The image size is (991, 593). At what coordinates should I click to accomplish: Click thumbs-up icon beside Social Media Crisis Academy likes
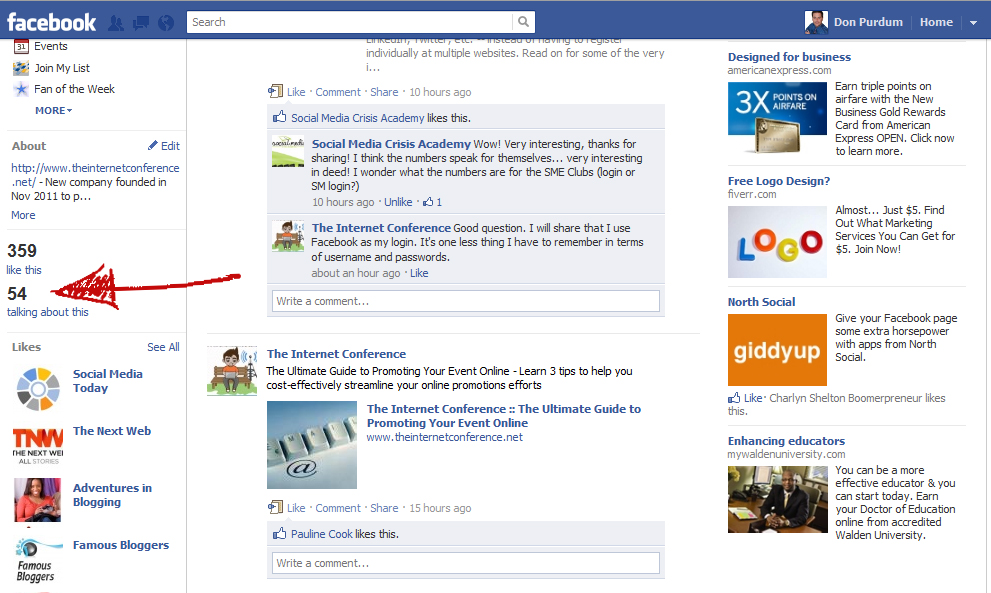point(279,117)
